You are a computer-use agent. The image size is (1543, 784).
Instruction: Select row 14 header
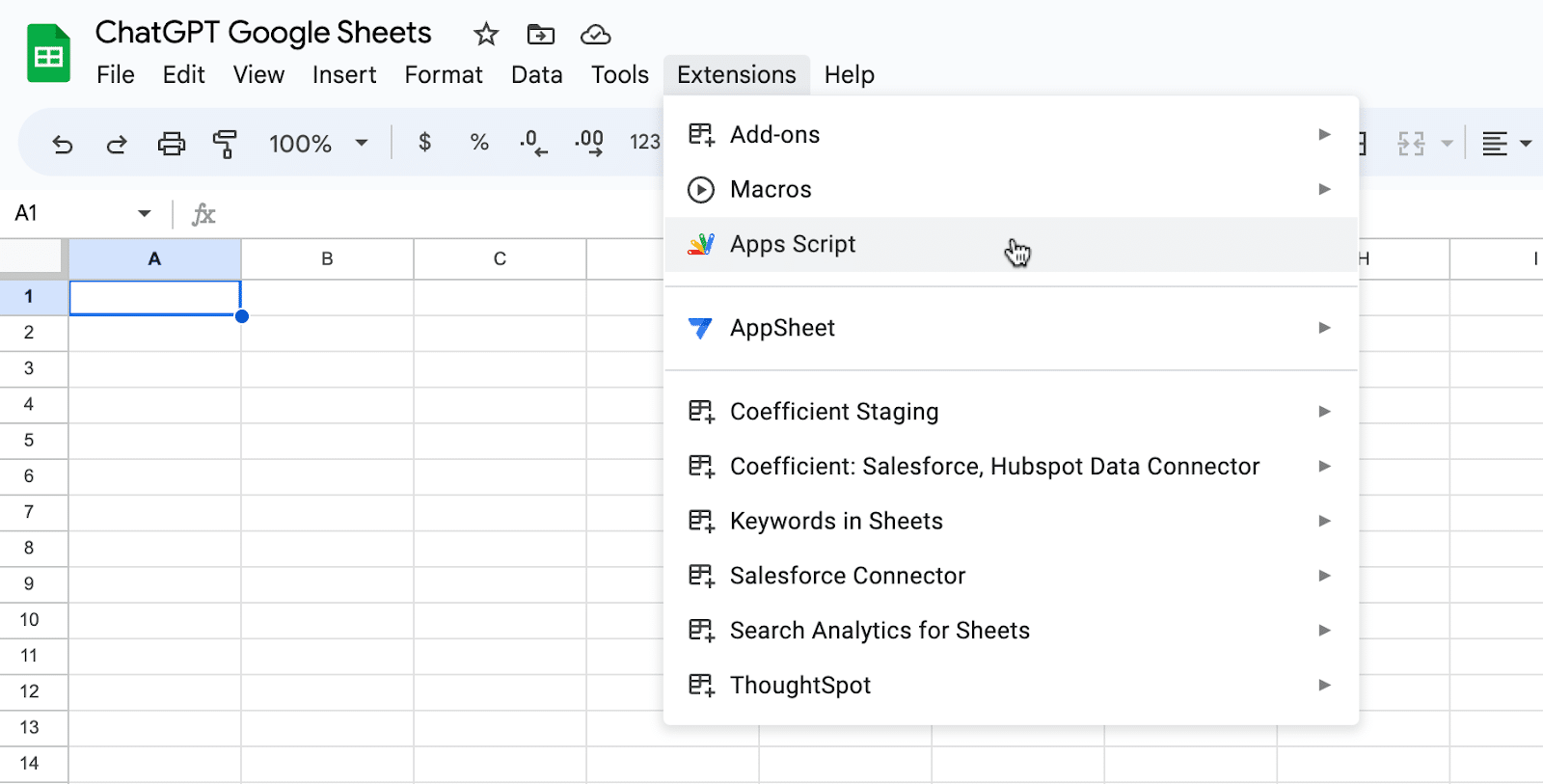34,764
